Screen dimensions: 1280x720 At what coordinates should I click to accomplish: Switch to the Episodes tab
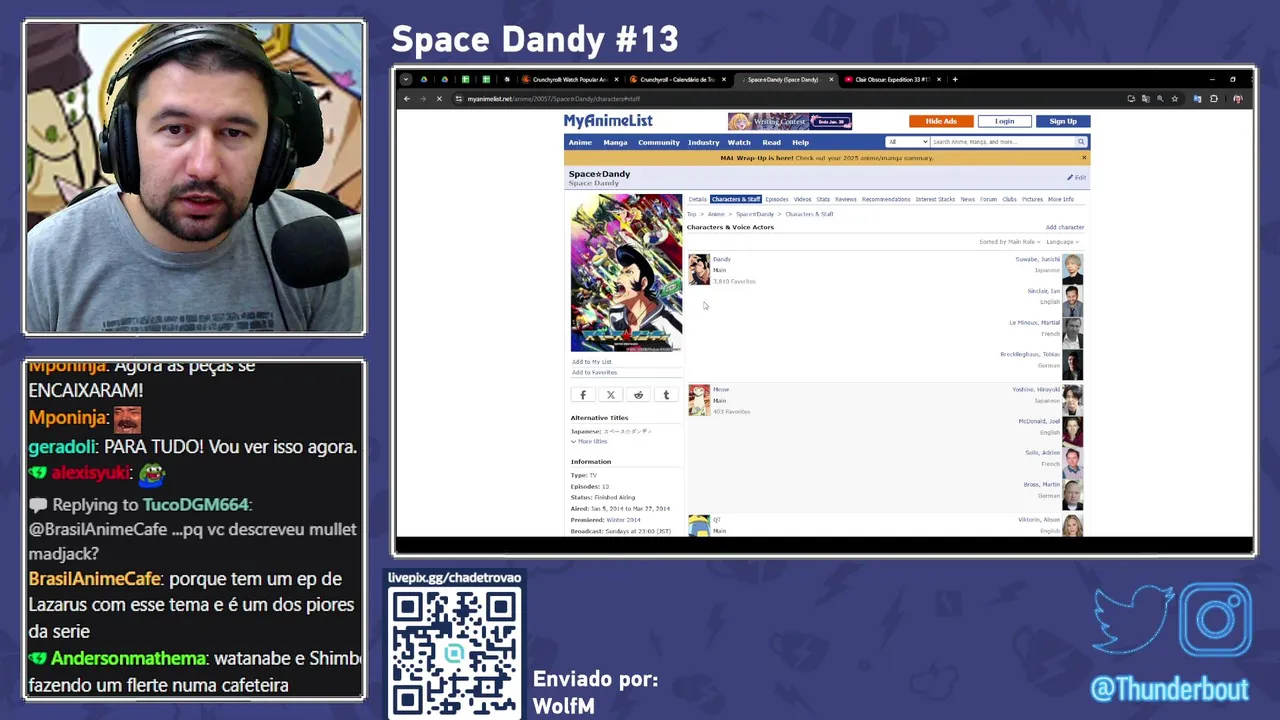pyautogui.click(x=777, y=199)
